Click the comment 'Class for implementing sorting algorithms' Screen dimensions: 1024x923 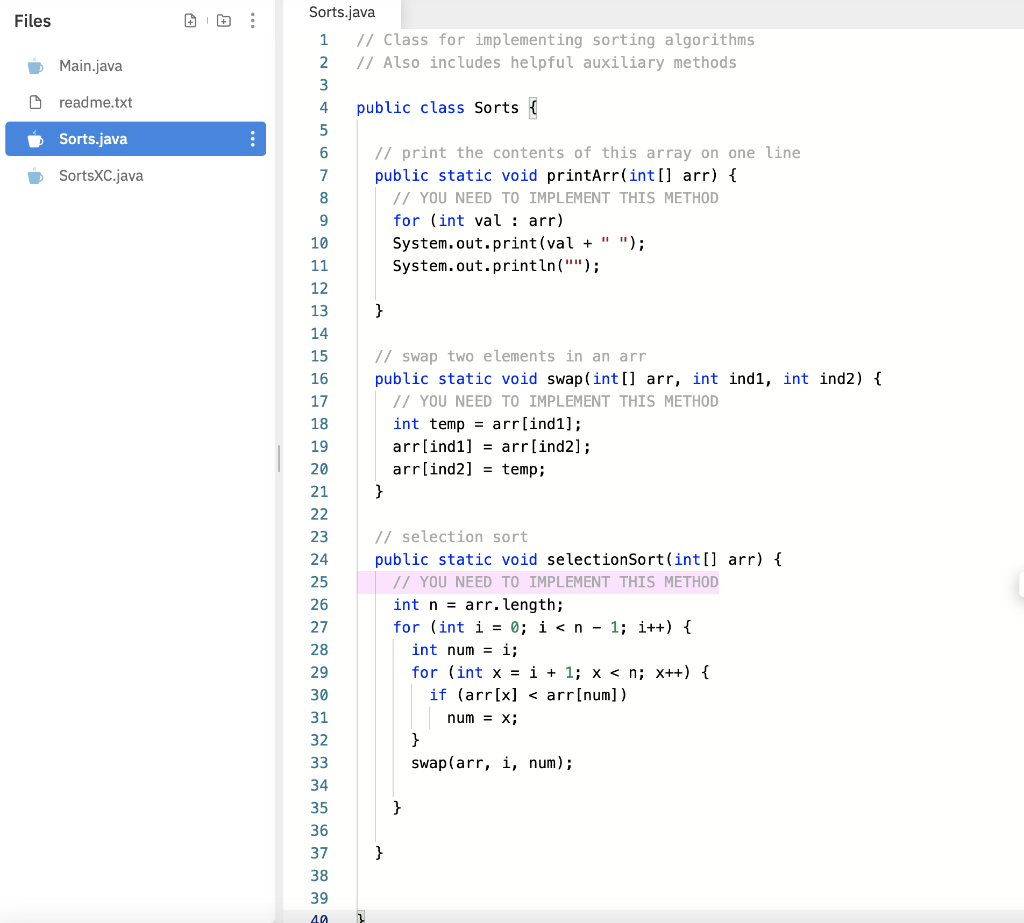click(555, 40)
